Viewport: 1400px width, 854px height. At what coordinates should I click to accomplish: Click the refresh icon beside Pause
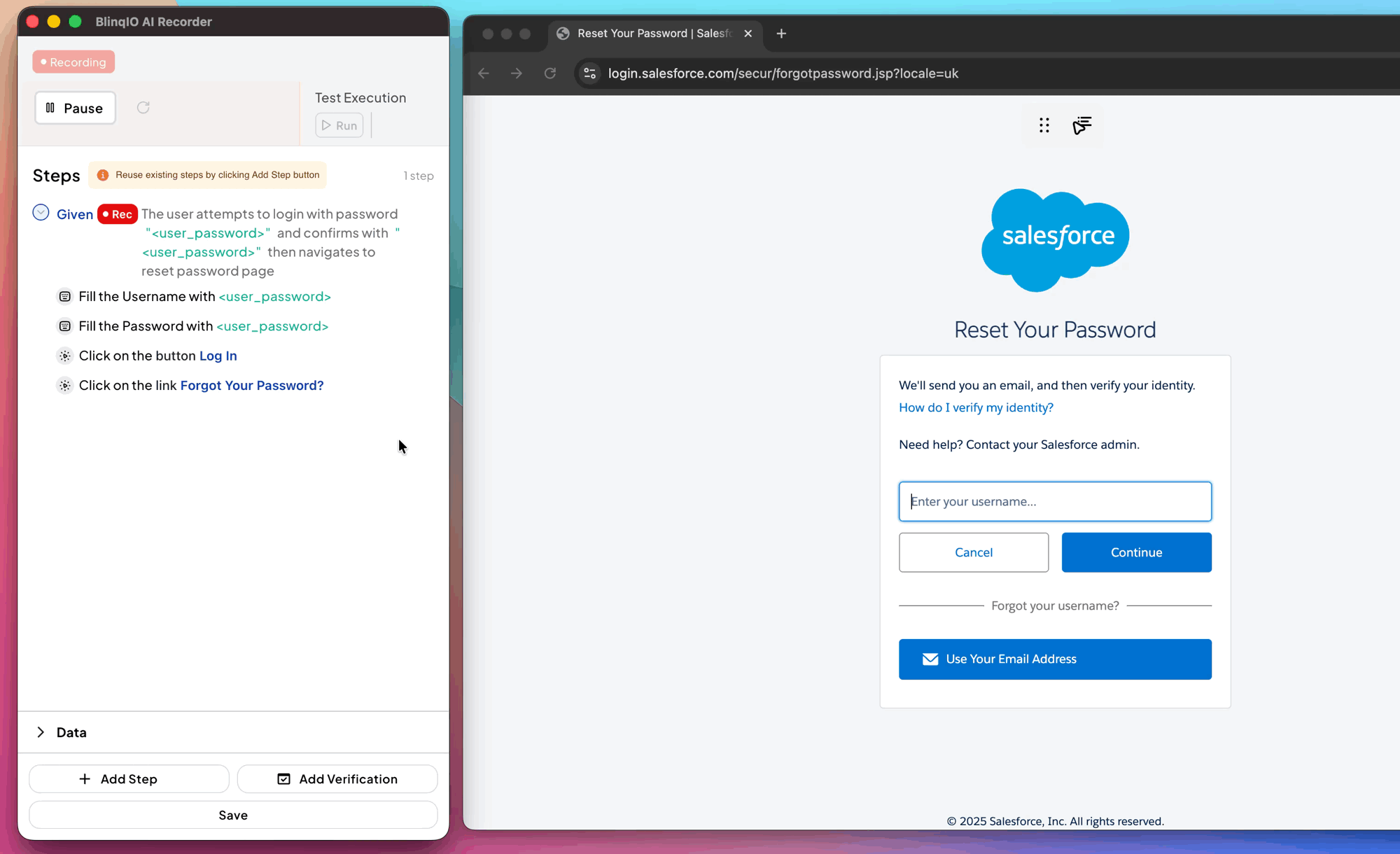coord(143,108)
